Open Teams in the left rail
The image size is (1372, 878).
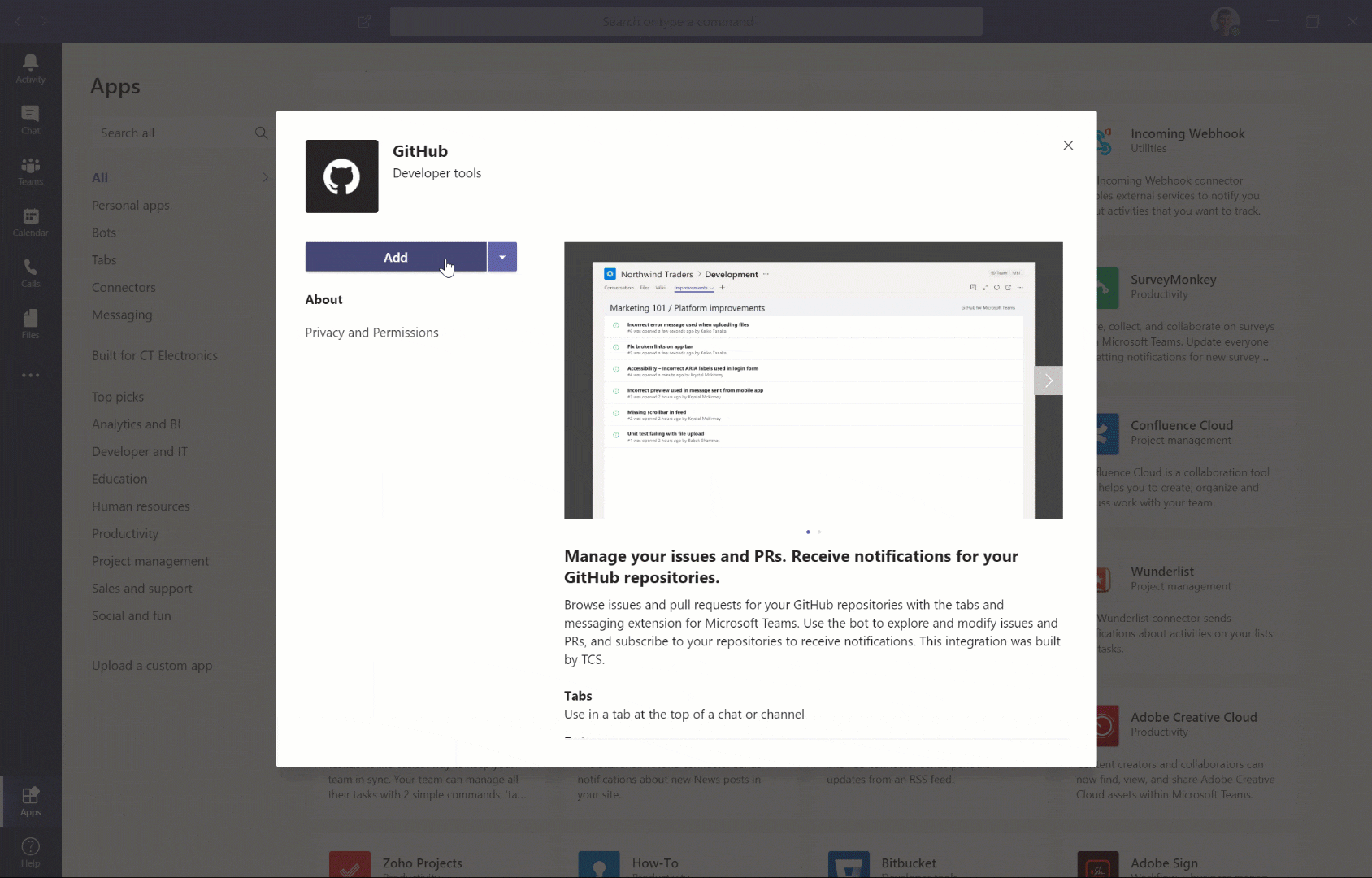tap(30, 171)
